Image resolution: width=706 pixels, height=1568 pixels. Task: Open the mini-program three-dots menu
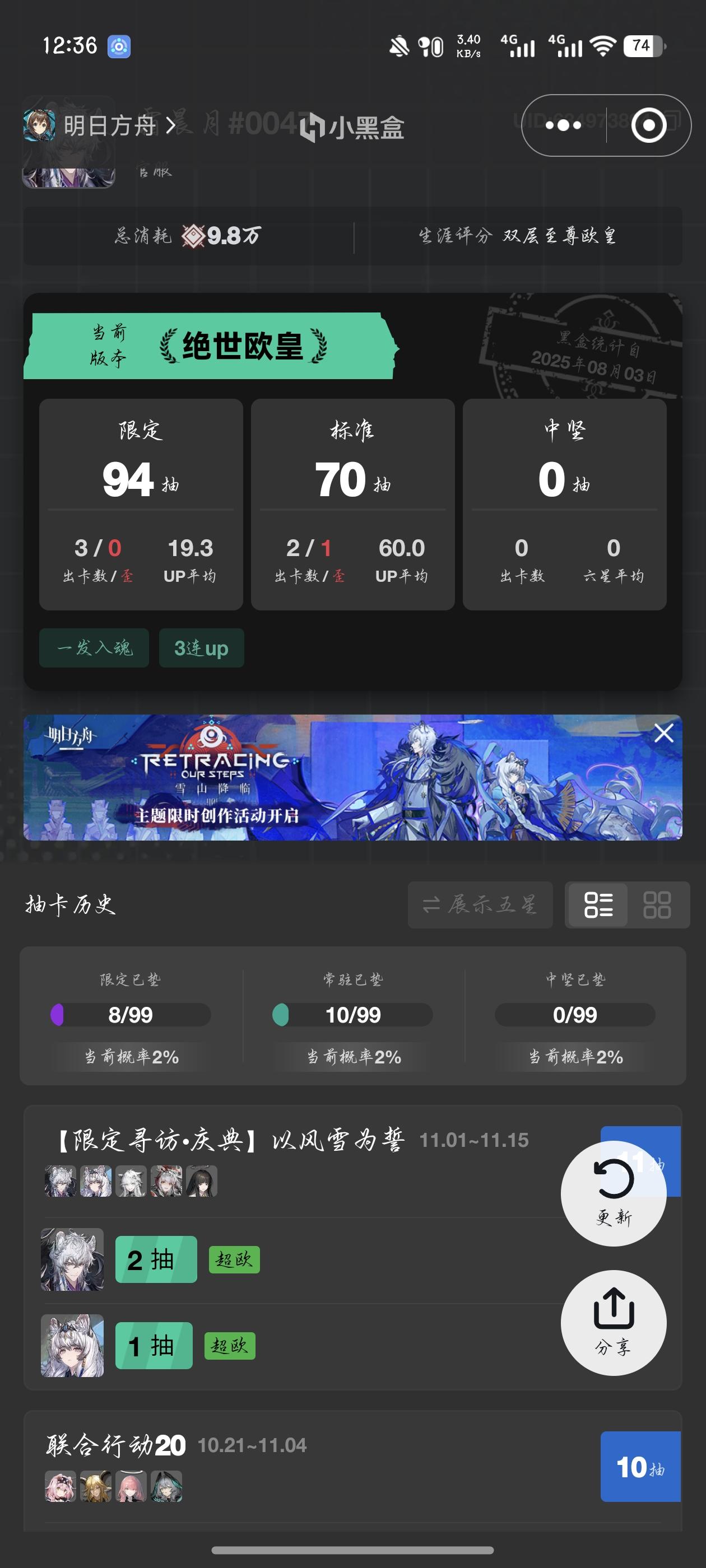[x=563, y=125]
